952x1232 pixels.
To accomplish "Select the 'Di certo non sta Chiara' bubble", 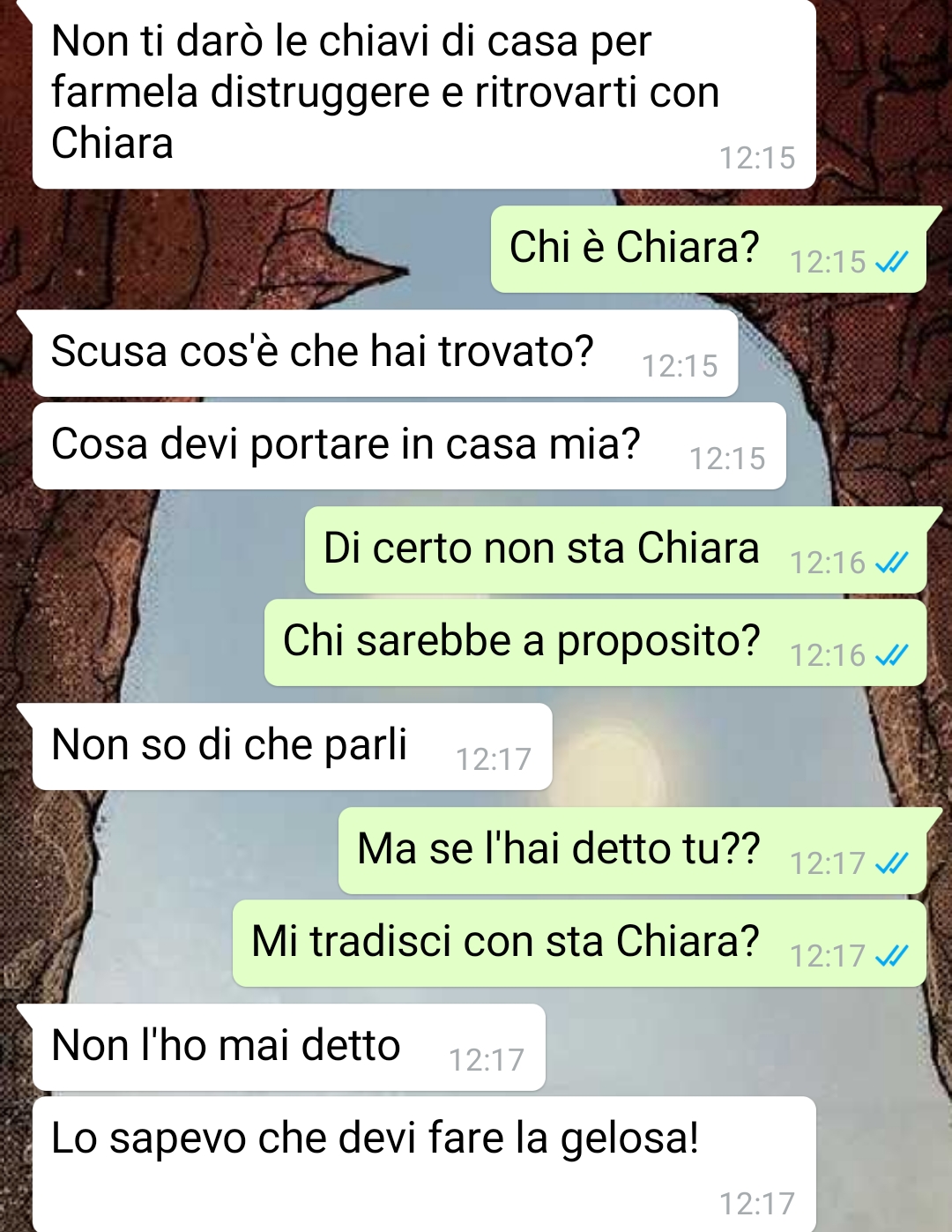I will pyautogui.click(x=615, y=550).
